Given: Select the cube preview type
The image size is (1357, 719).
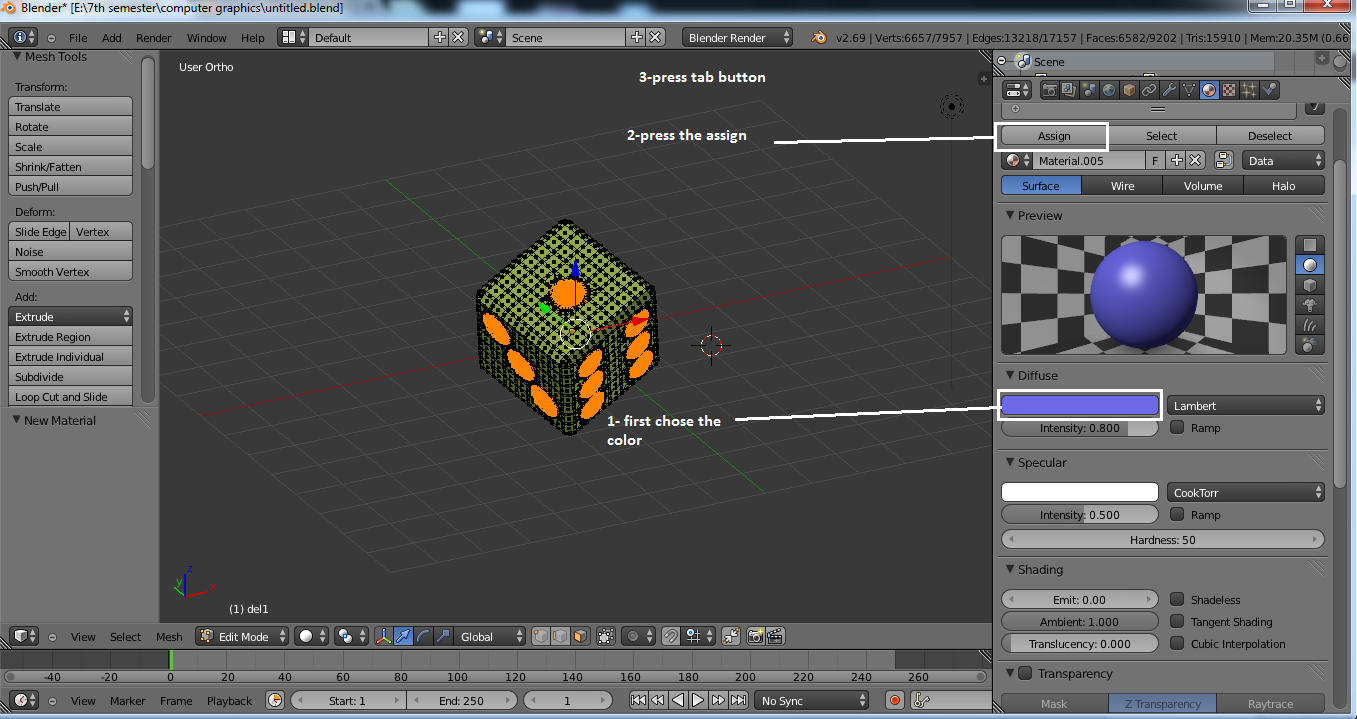Looking at the screenshot, I should [1310, 285].
